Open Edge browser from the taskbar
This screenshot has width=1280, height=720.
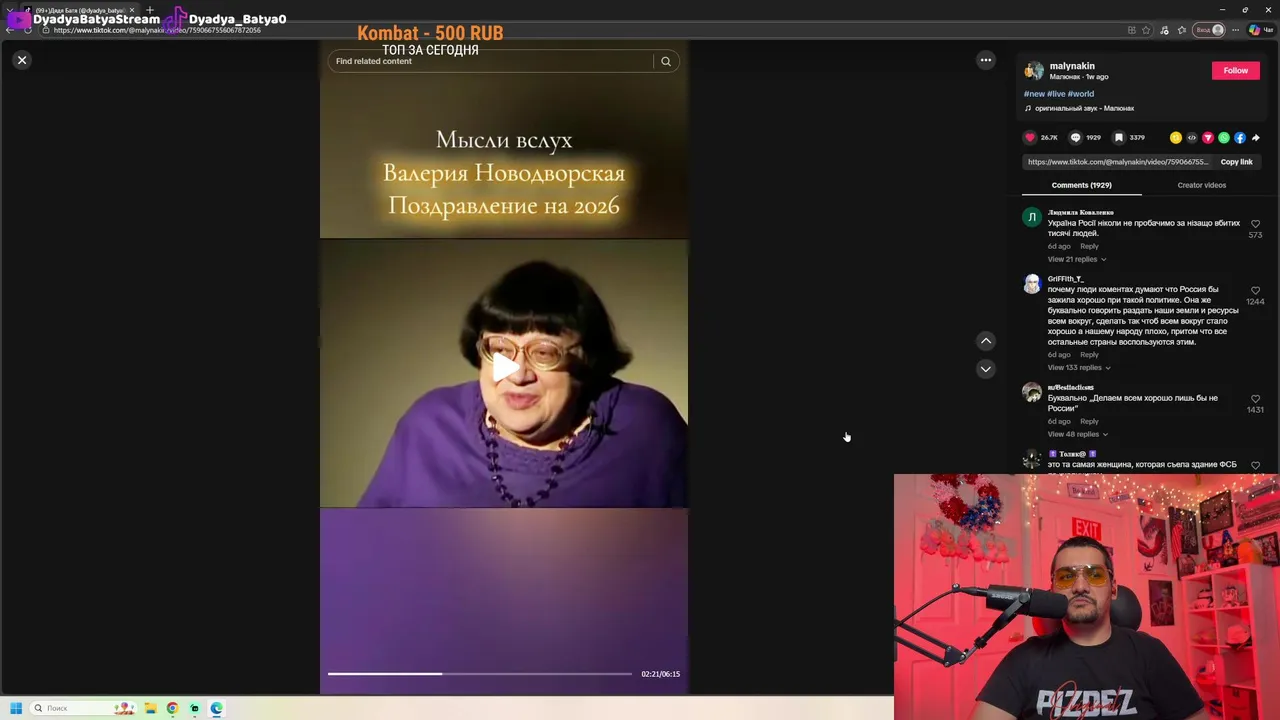tap(216, 708)
